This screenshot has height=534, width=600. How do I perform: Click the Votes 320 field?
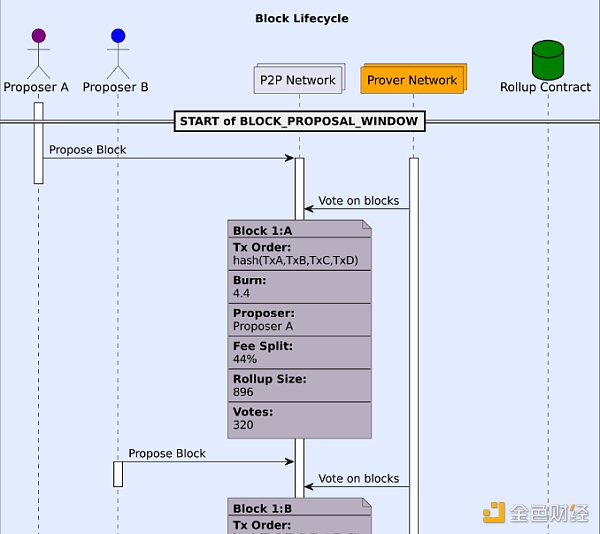point(252,418)
